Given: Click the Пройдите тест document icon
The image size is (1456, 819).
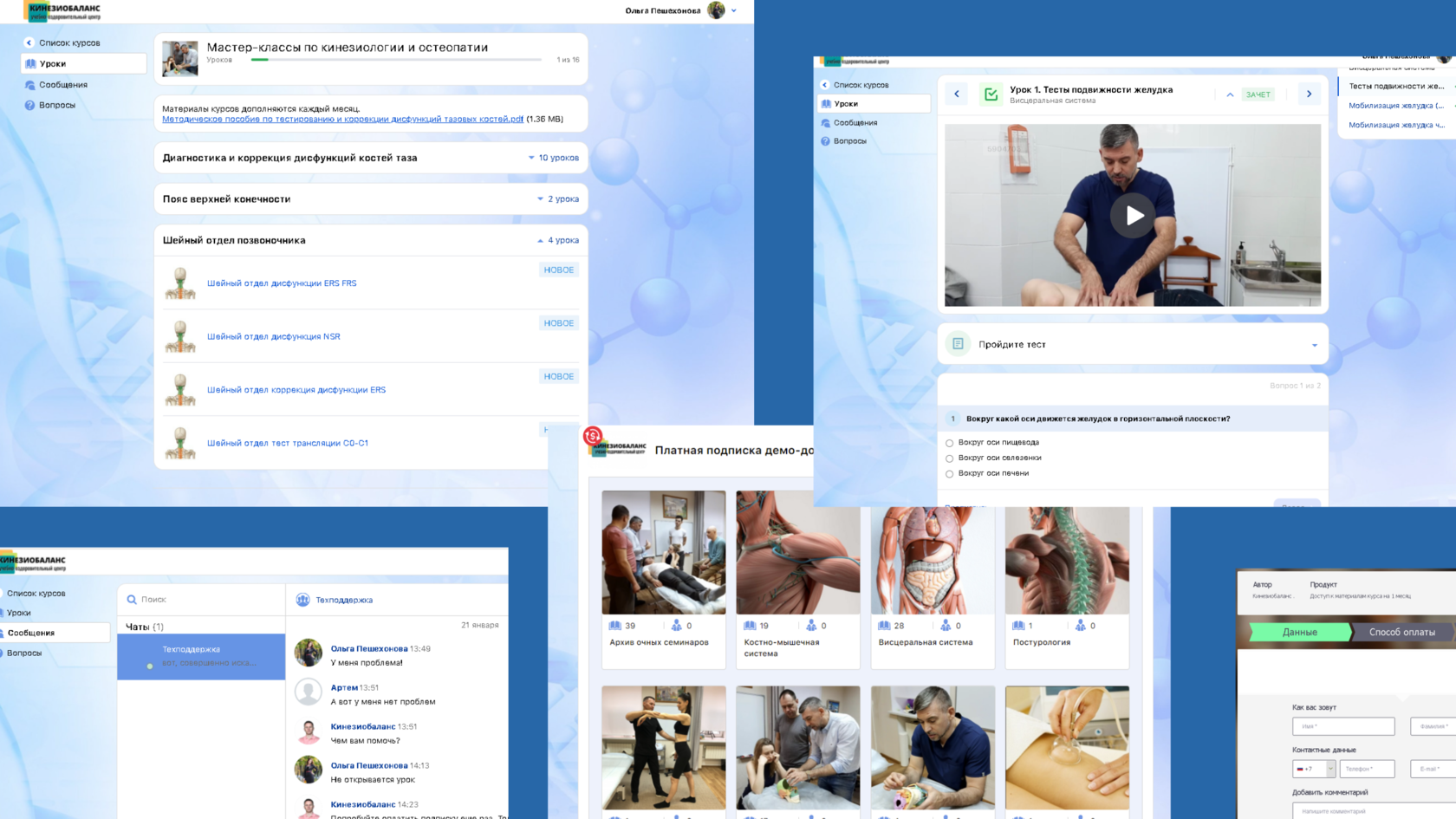Looking at the screenshot, I should [958, 344].
